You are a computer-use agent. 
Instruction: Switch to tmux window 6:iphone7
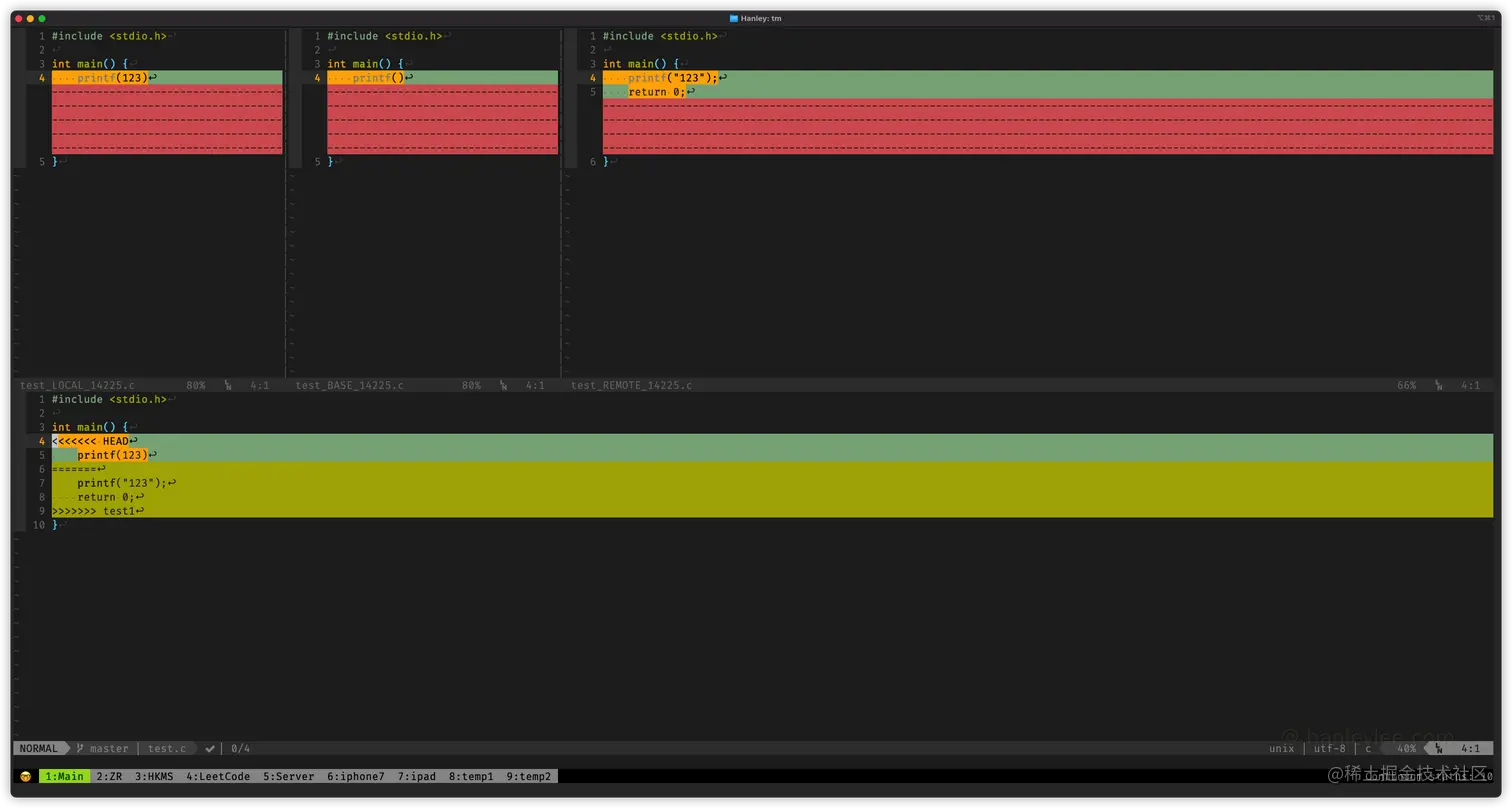pos(356,776)
